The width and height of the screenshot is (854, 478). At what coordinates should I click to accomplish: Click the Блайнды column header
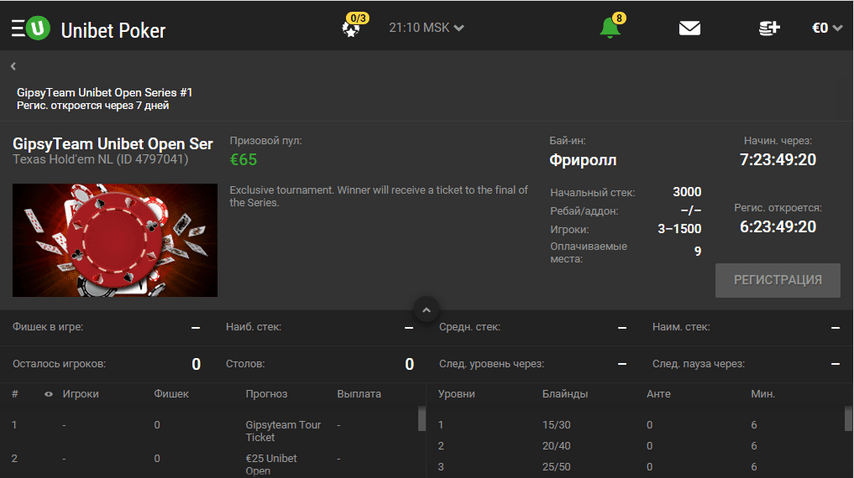565,394
